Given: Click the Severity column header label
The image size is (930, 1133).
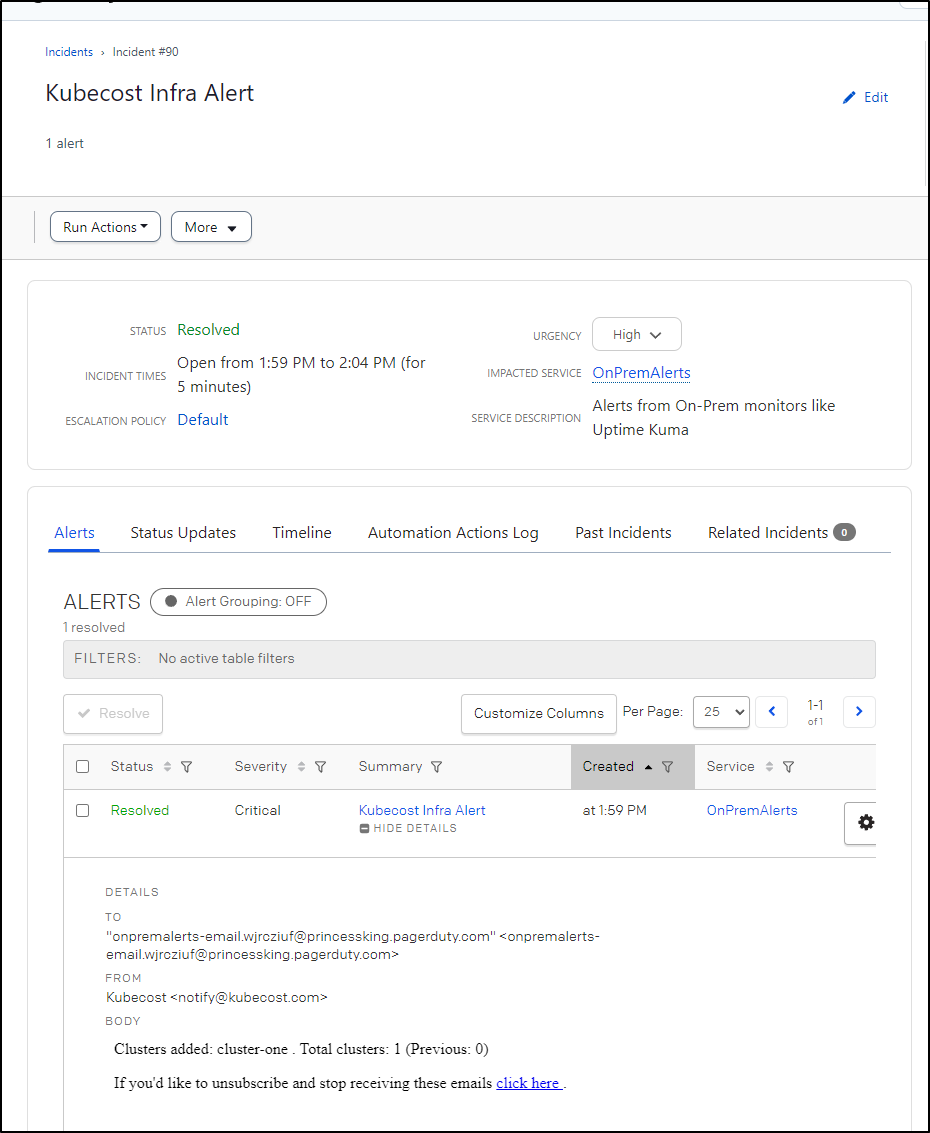Looking at the screenshot, I should [261, 767].
